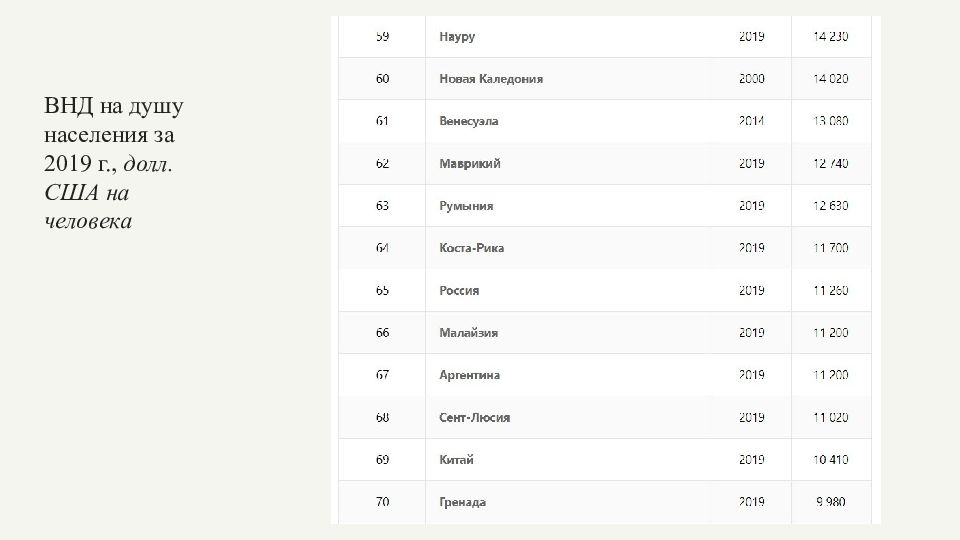
Task: Click the value 10 410 for Китай
Action: [831, 460]
